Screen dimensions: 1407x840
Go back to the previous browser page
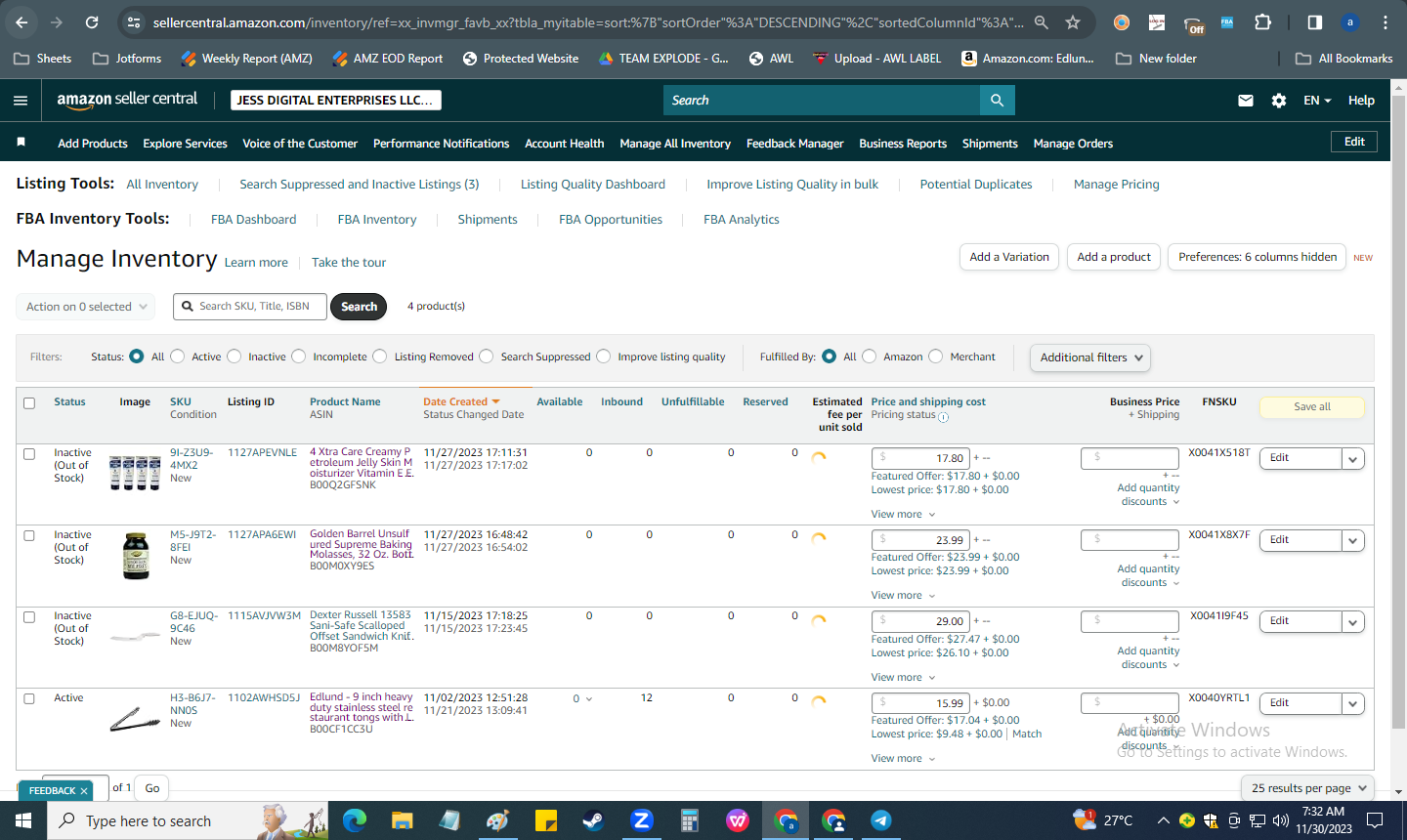(21, 21)
